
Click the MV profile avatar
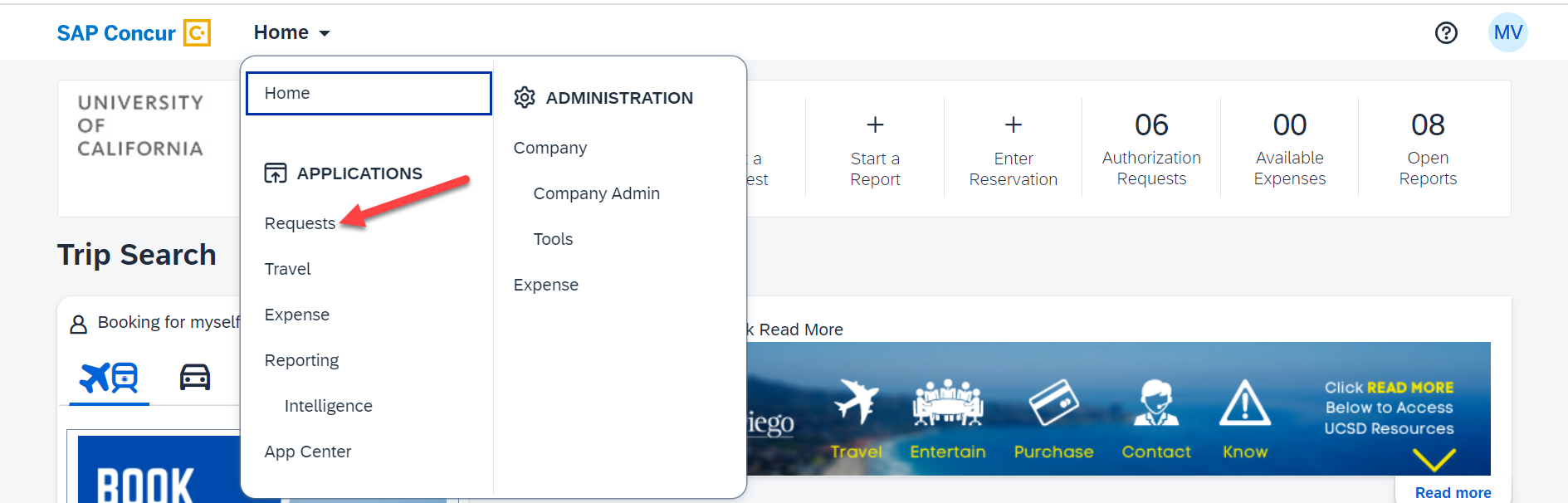click(1508, 32)
